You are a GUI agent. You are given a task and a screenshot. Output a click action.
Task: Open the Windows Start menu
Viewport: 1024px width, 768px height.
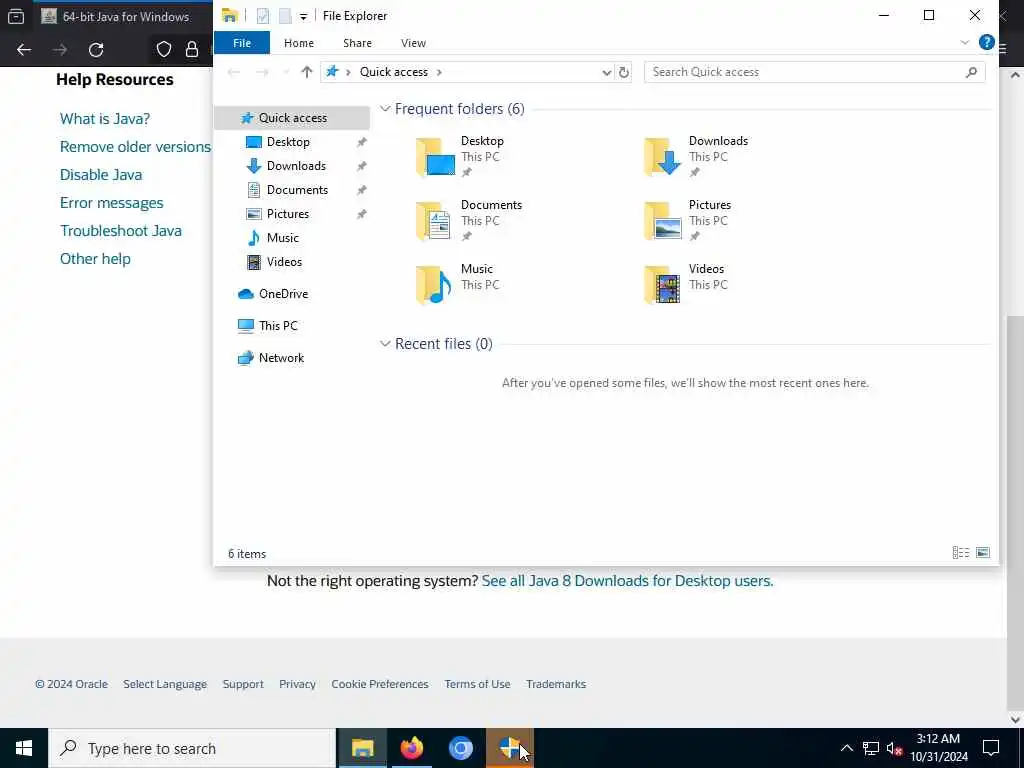point(24,748)
